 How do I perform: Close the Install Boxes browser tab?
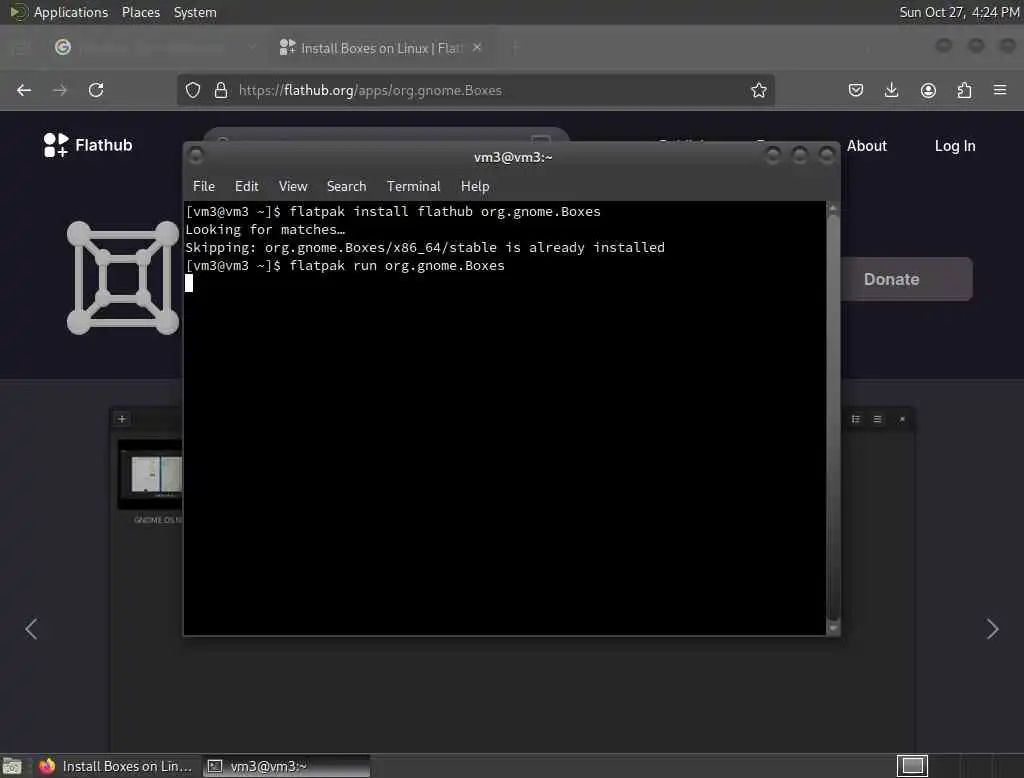pyautogui.click(x=477, y=48)
